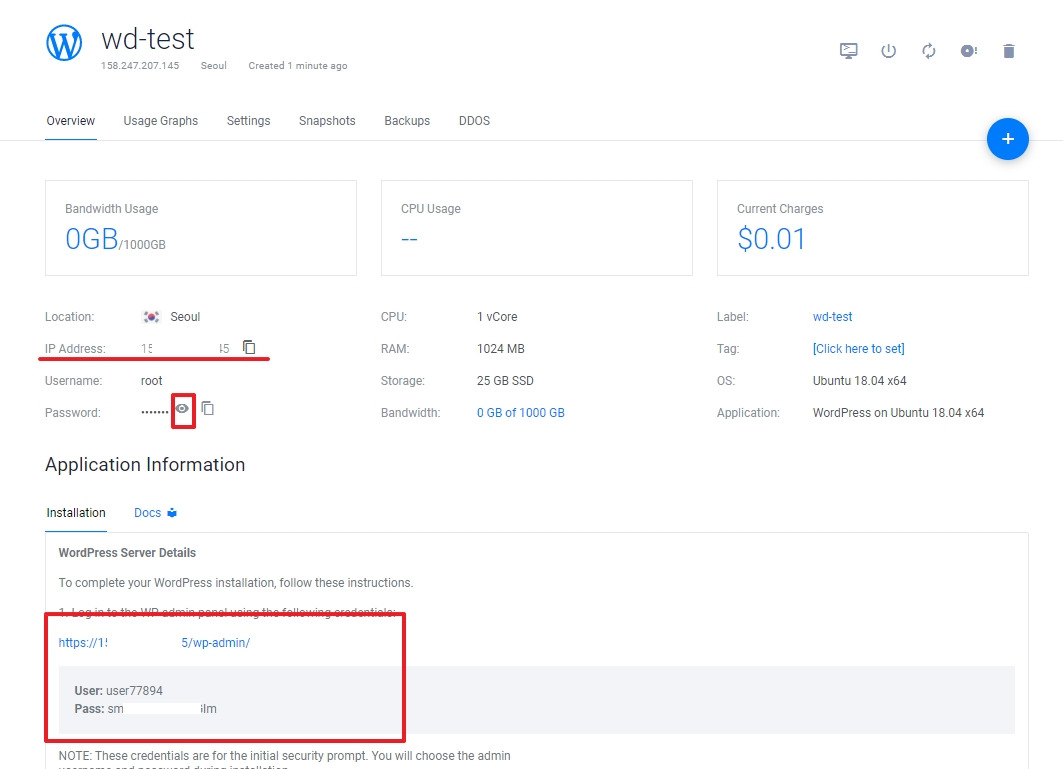
Task: Click the power stop server icon
Action: pyautogui.click(x=888, y=51)
